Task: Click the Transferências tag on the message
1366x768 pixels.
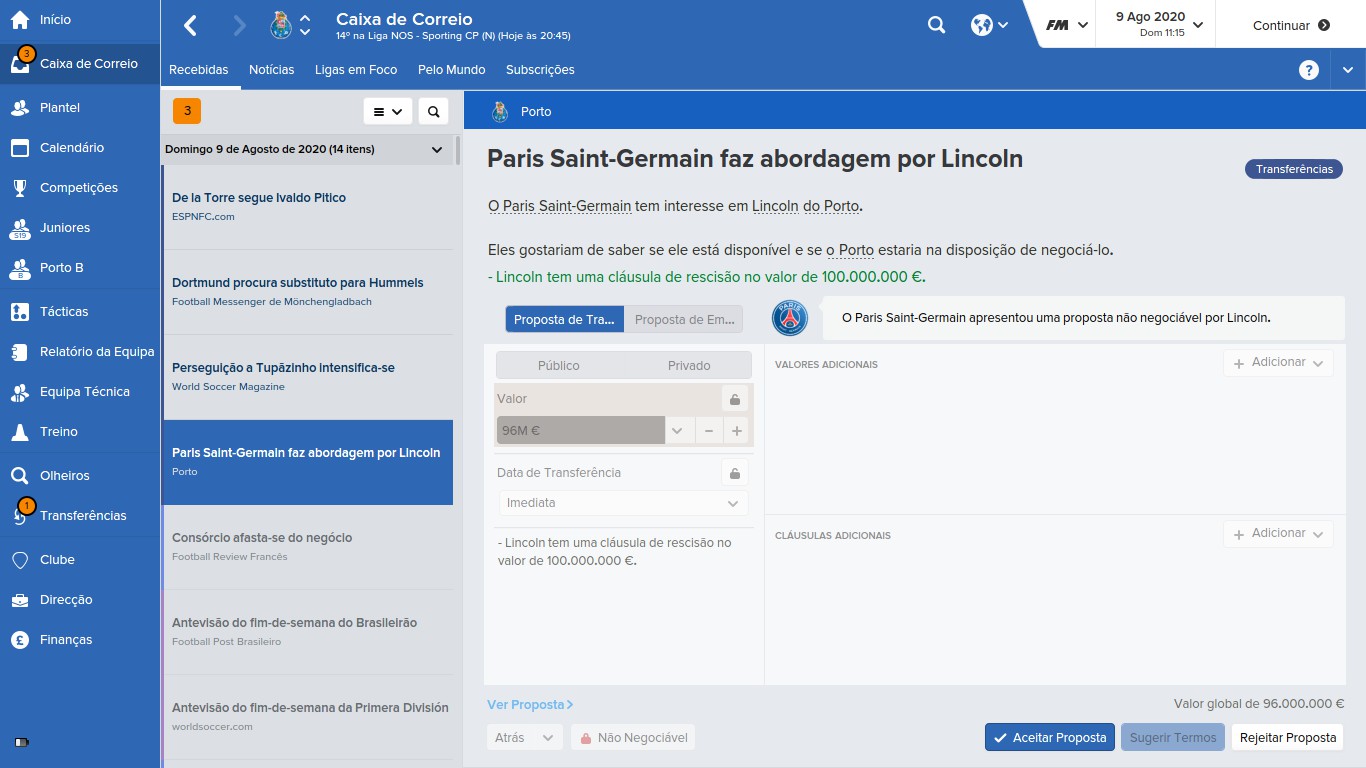Action: 1294,169
